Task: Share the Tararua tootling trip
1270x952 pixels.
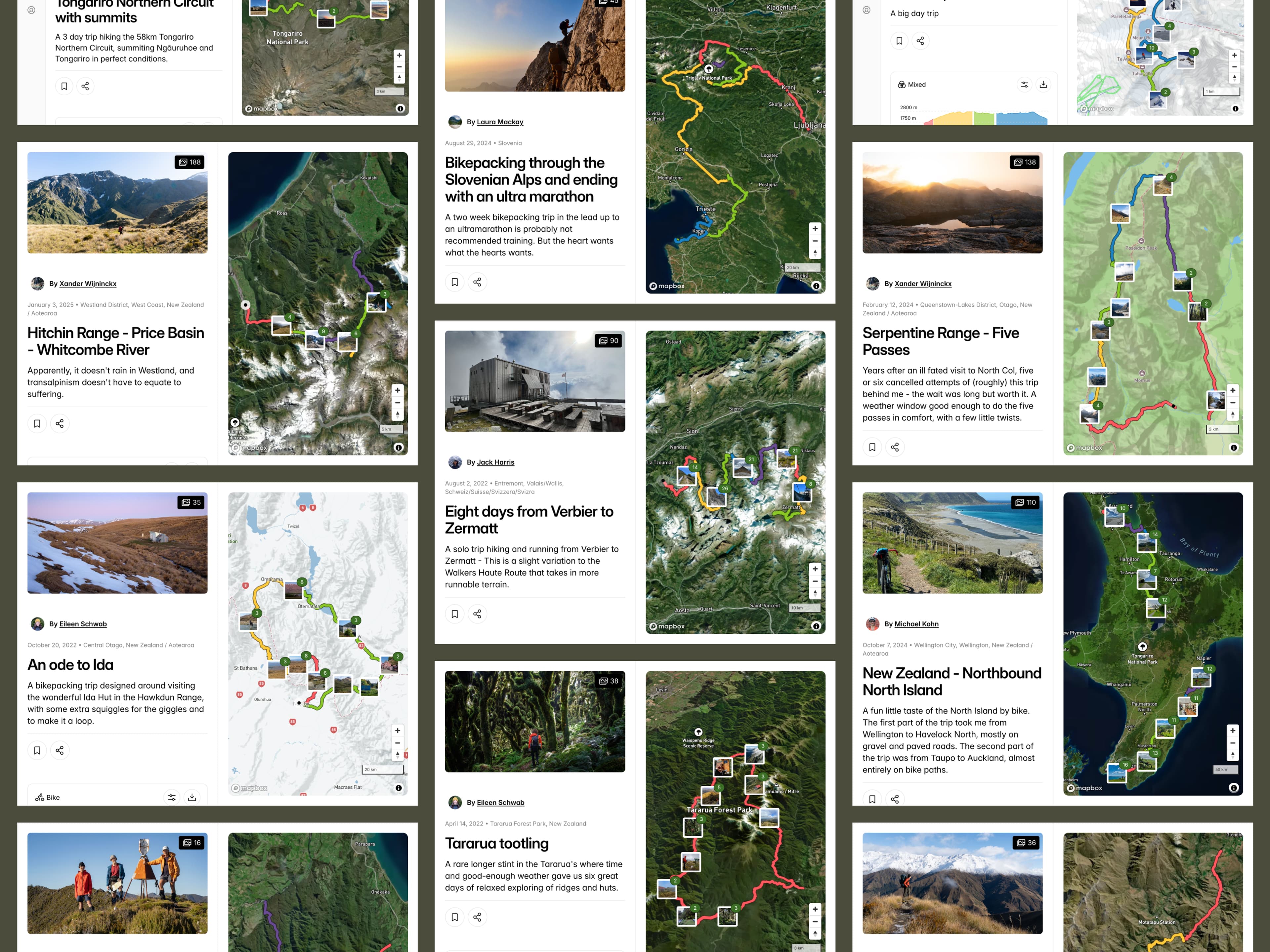Action: point(477,917)
